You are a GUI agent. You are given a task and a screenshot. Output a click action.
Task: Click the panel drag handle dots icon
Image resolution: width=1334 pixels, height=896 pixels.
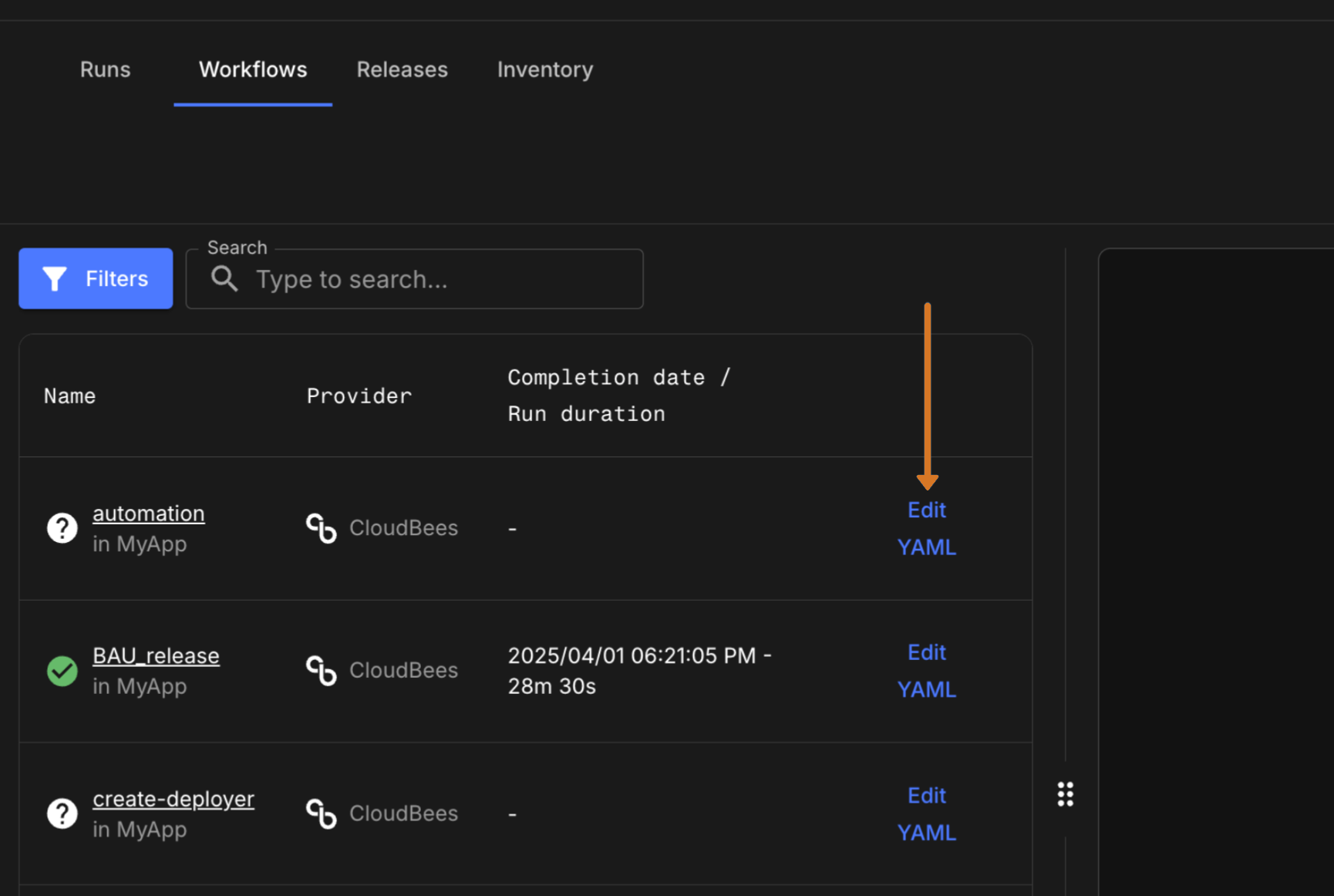tap(1065, 794)
